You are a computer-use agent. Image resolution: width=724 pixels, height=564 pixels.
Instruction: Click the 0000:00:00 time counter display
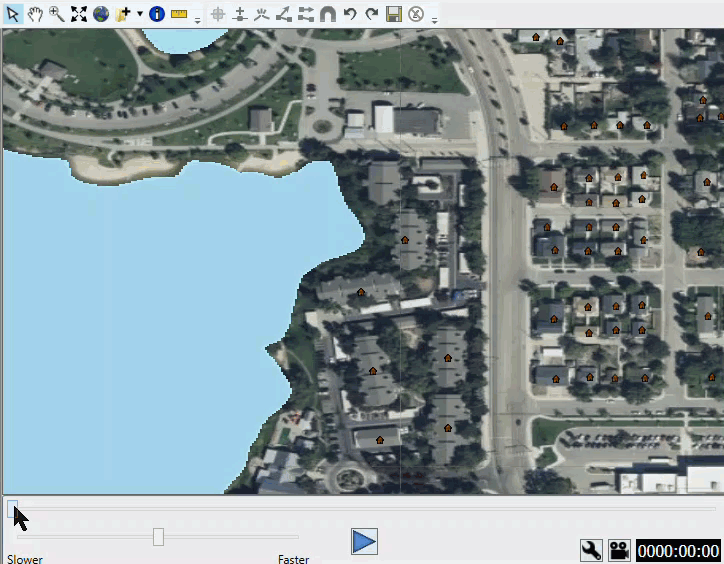678,551
